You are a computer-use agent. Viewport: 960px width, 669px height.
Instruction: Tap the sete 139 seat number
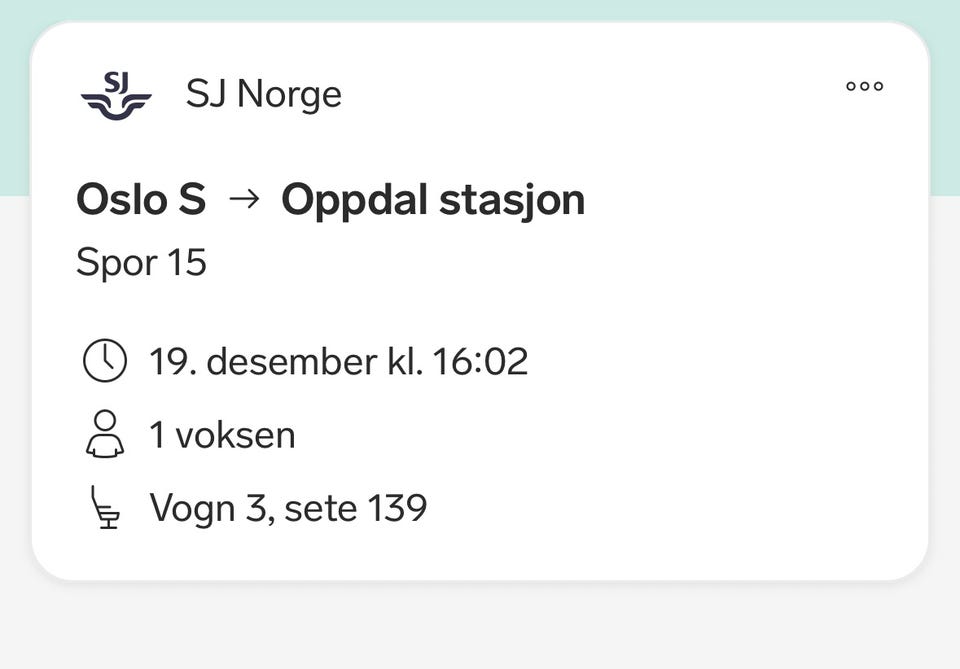tap(356, 508)
